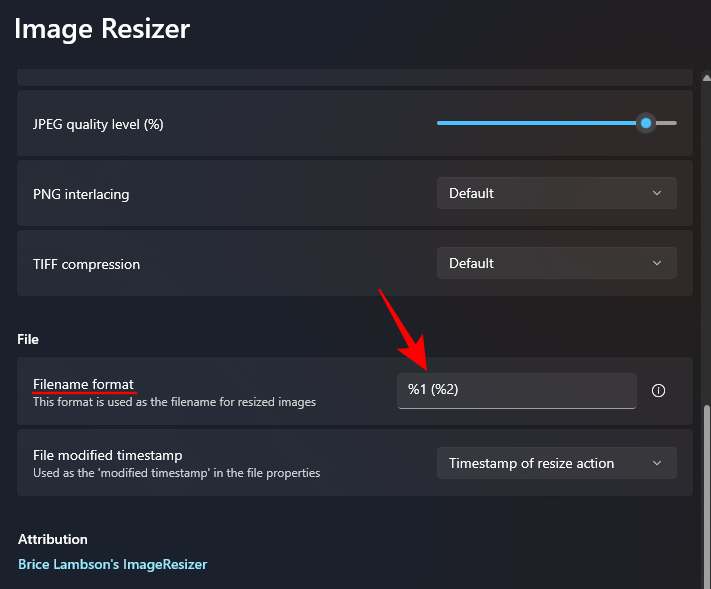Click the Image Resizer page title
Screen dimensions: 711x589
(101, 29)
